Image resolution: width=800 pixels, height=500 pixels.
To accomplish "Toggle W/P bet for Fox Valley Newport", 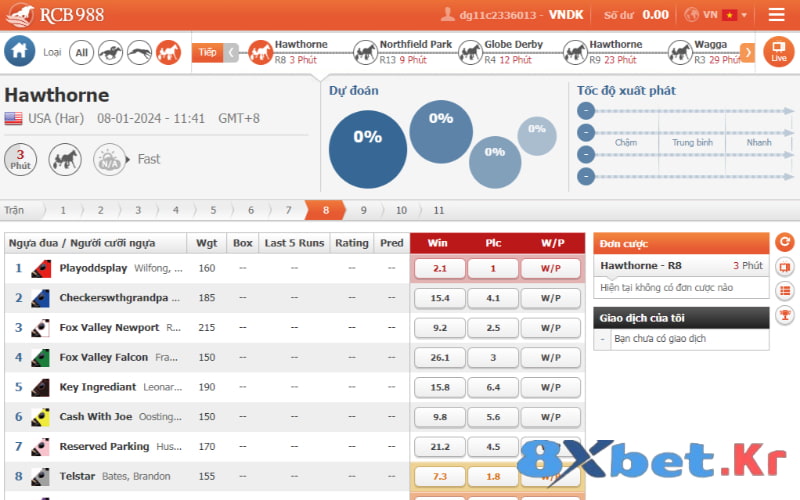I will coord(550,328).
